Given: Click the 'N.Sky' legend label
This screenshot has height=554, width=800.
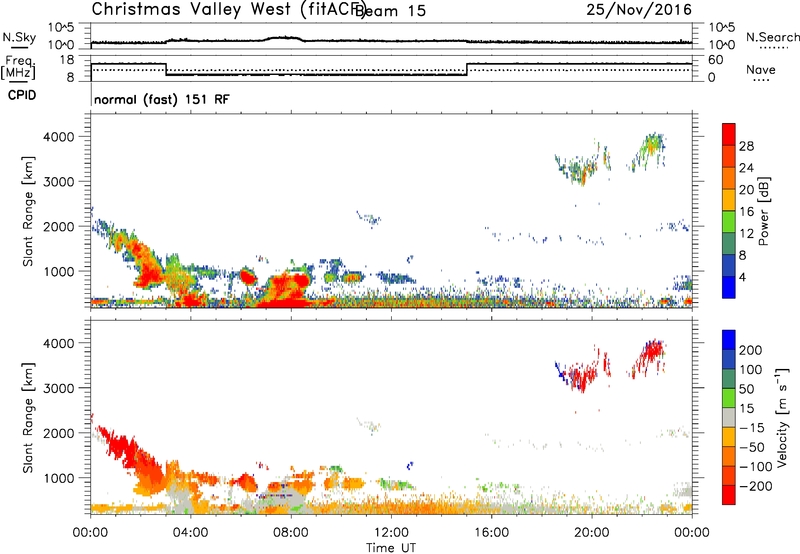Looking at the screenshot, I should 19,37.
